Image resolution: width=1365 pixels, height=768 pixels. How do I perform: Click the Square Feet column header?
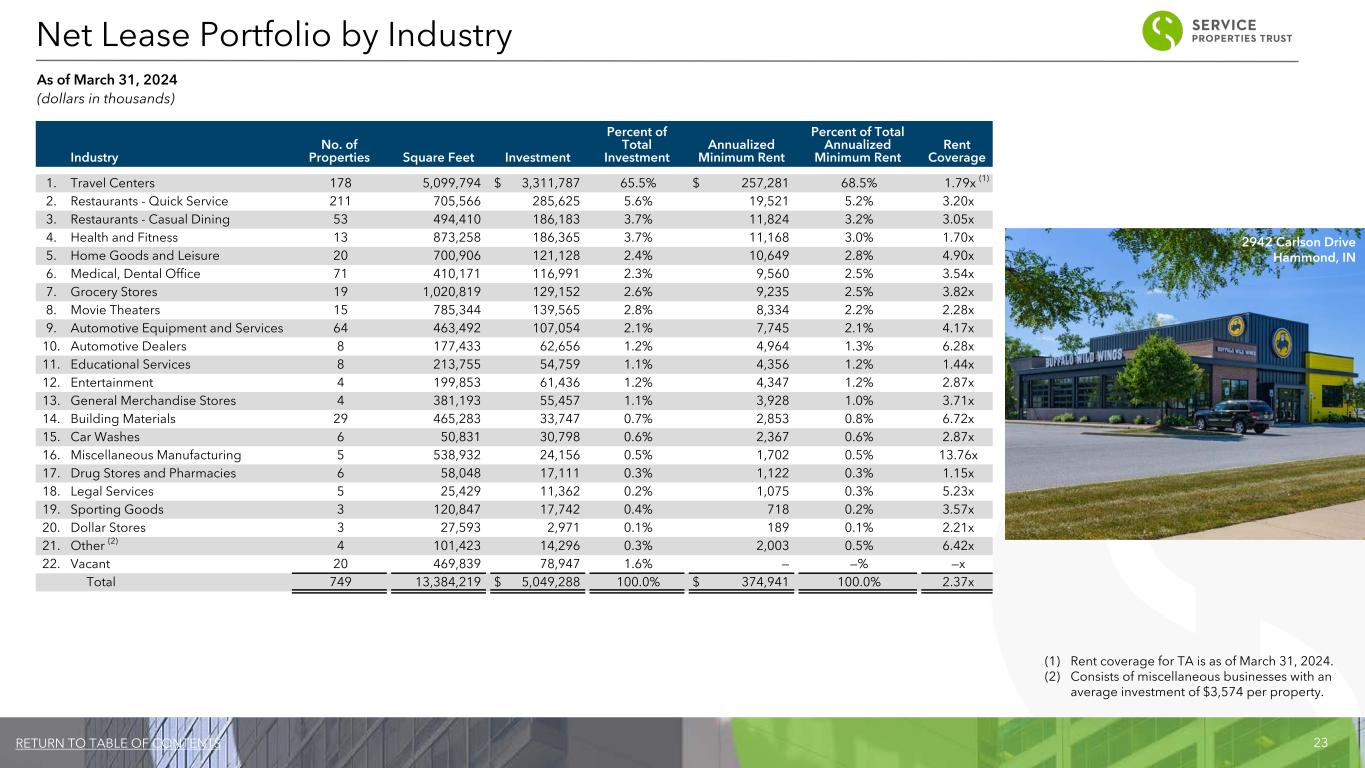(x=436, y=158)
